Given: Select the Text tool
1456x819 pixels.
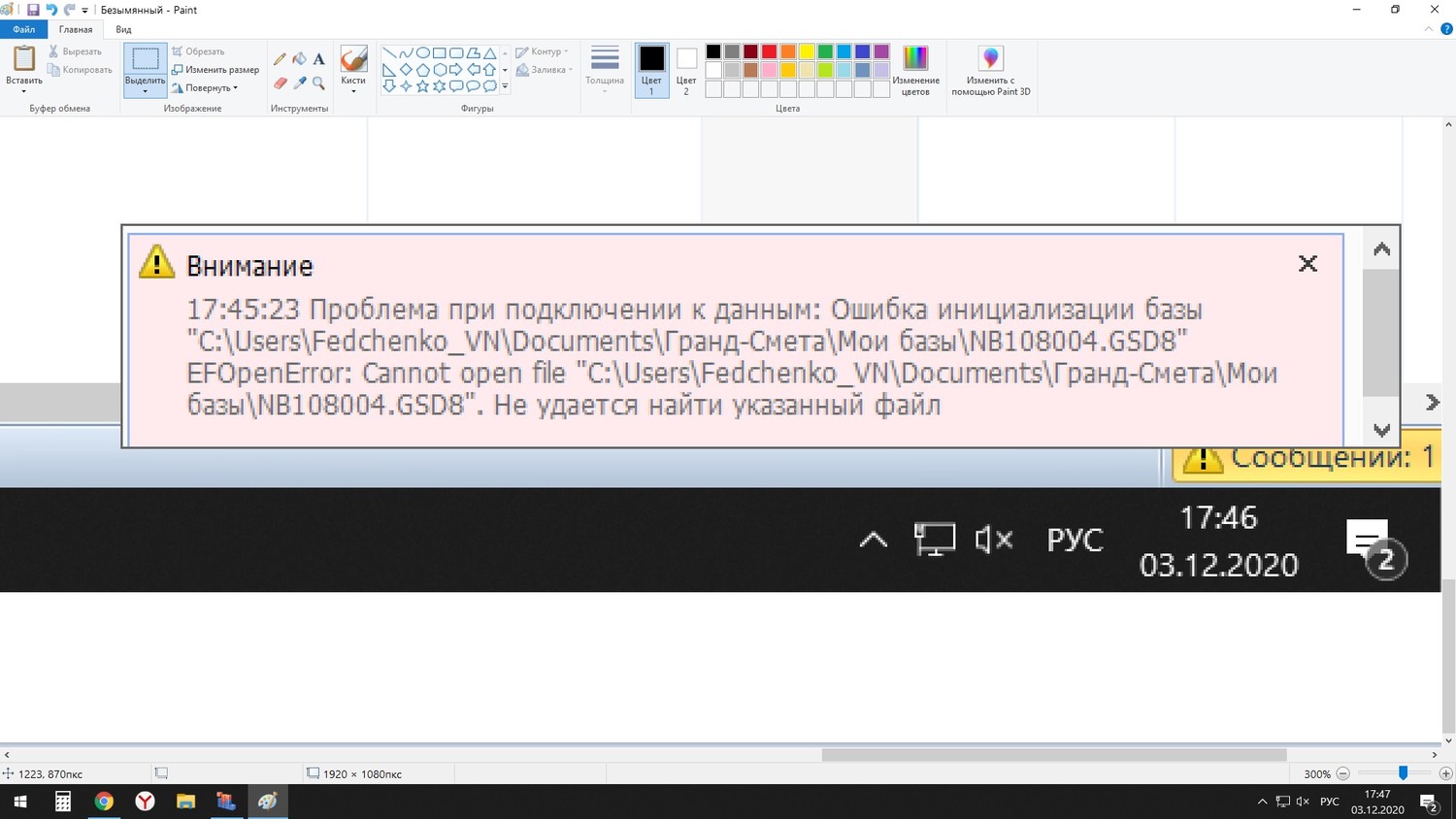Looking at the screenshot, I should [x=318, y=59].
